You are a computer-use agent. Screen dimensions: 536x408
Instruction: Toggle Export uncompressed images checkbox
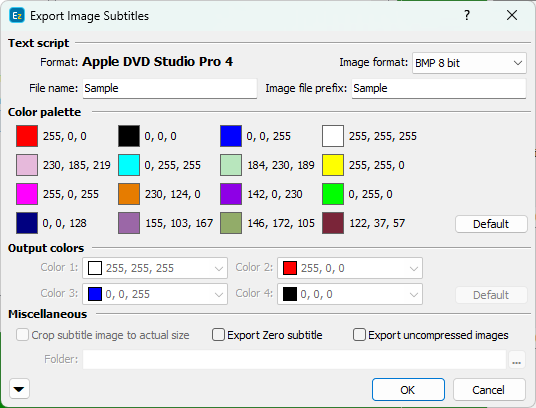[359, 335]
